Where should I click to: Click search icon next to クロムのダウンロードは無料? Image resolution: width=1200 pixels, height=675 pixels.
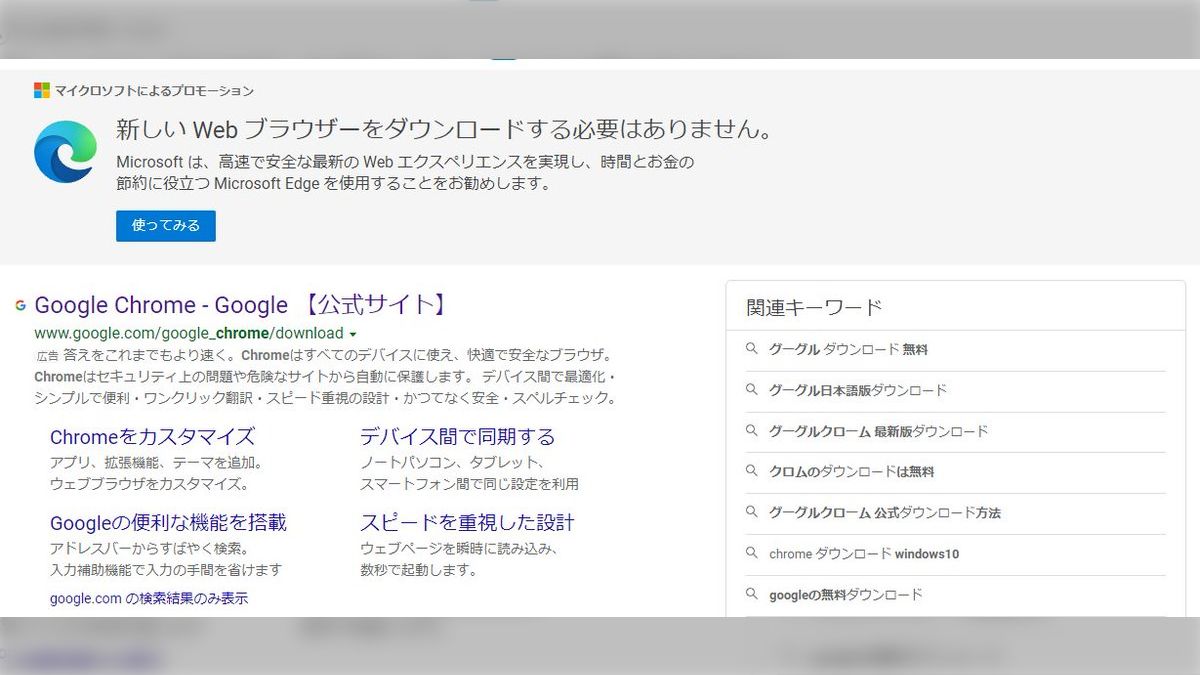(x=752, y=471)
